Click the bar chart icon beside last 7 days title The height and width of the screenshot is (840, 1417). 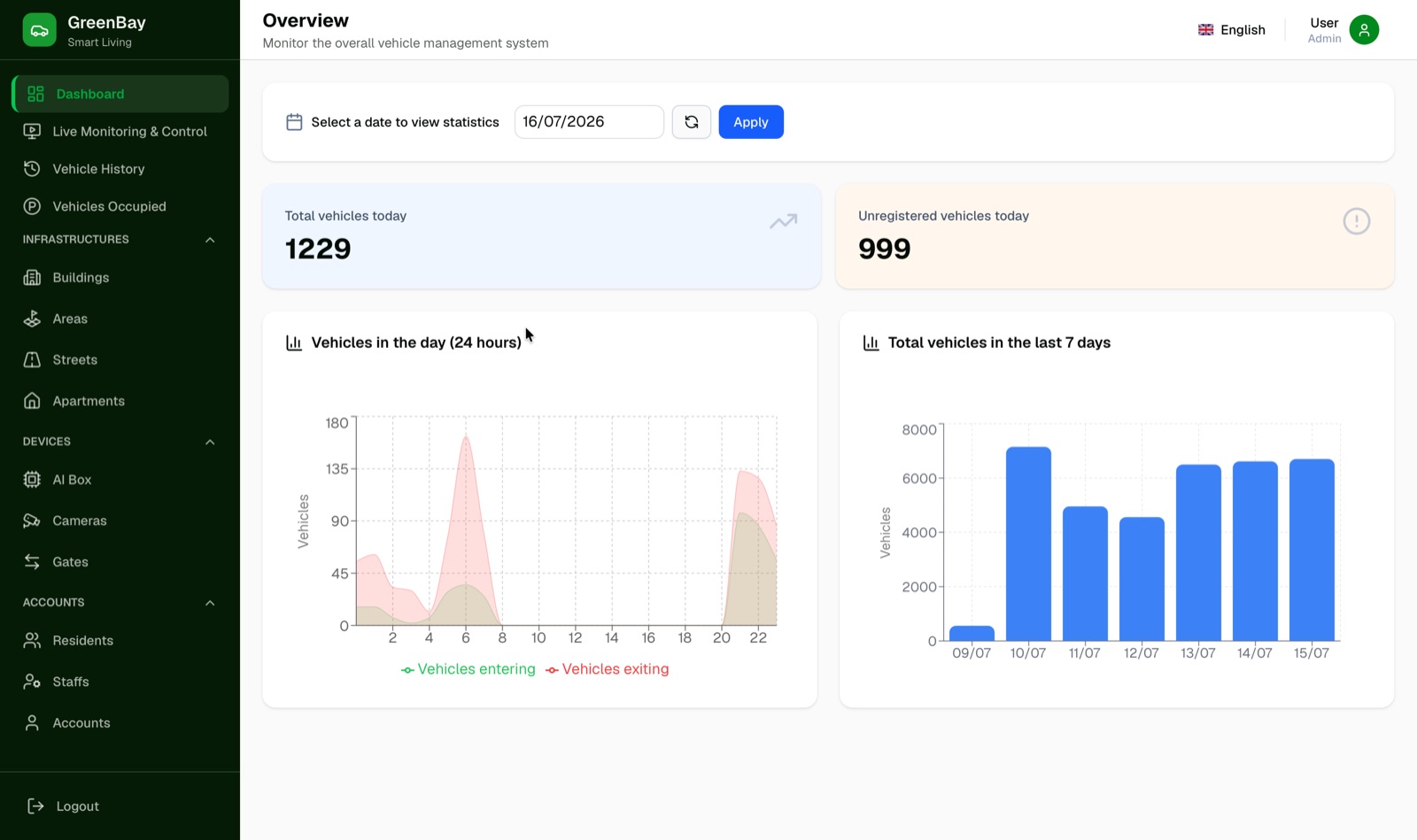coord(871,343)
